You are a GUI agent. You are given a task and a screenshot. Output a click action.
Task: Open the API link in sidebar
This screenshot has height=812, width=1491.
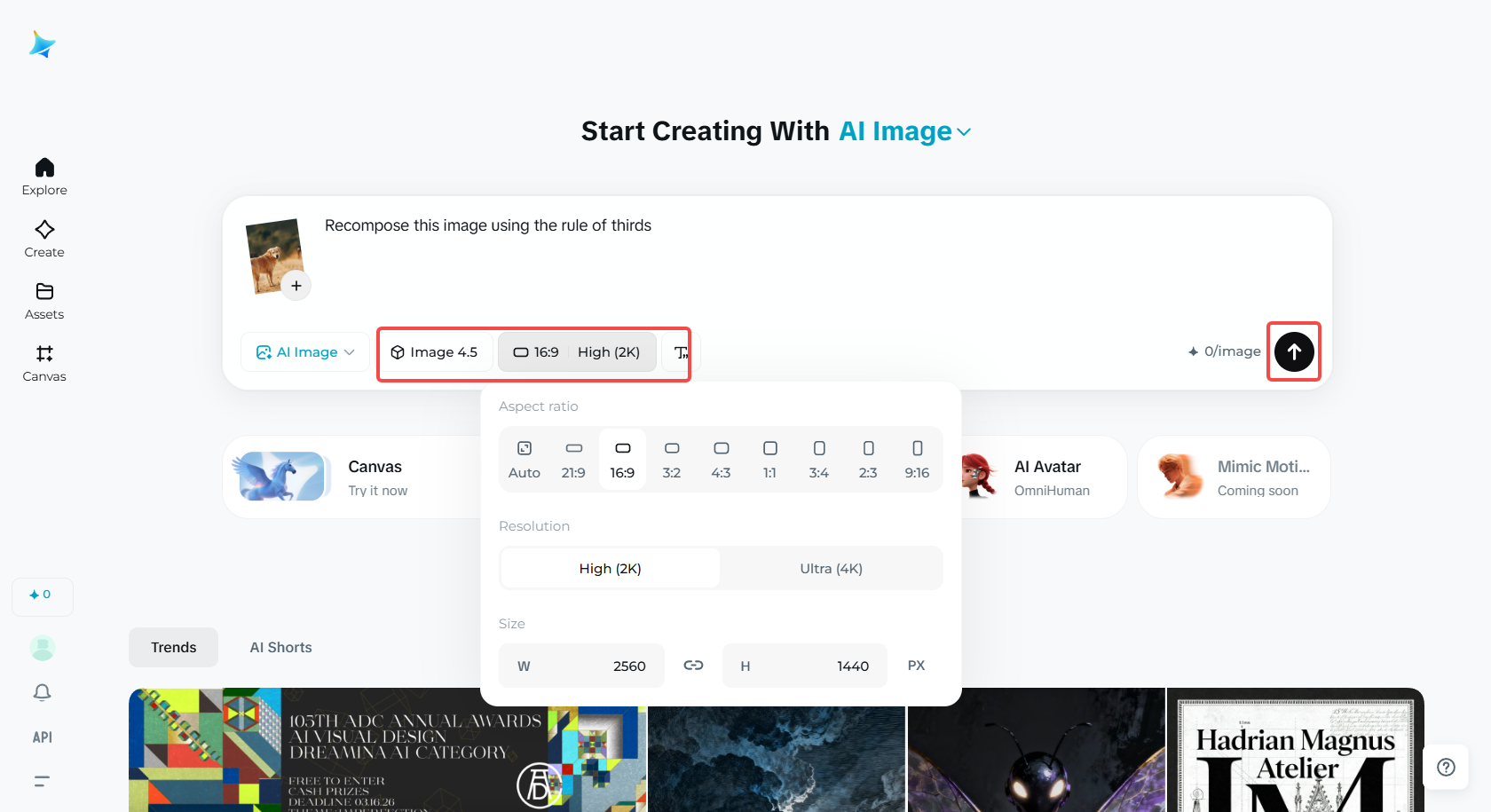pos(43,737)
